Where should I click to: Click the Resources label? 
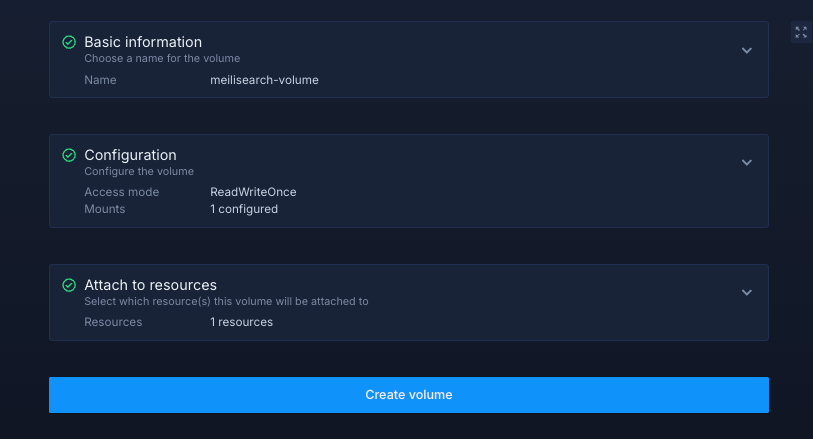[113, 322]
